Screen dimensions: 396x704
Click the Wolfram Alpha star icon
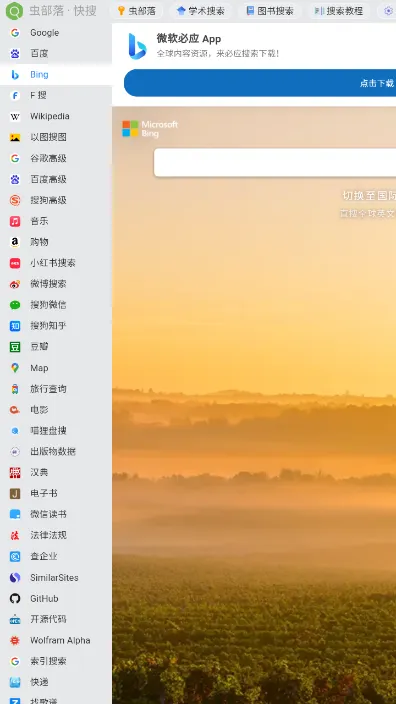pyautogui.click(x=15, y=641)
